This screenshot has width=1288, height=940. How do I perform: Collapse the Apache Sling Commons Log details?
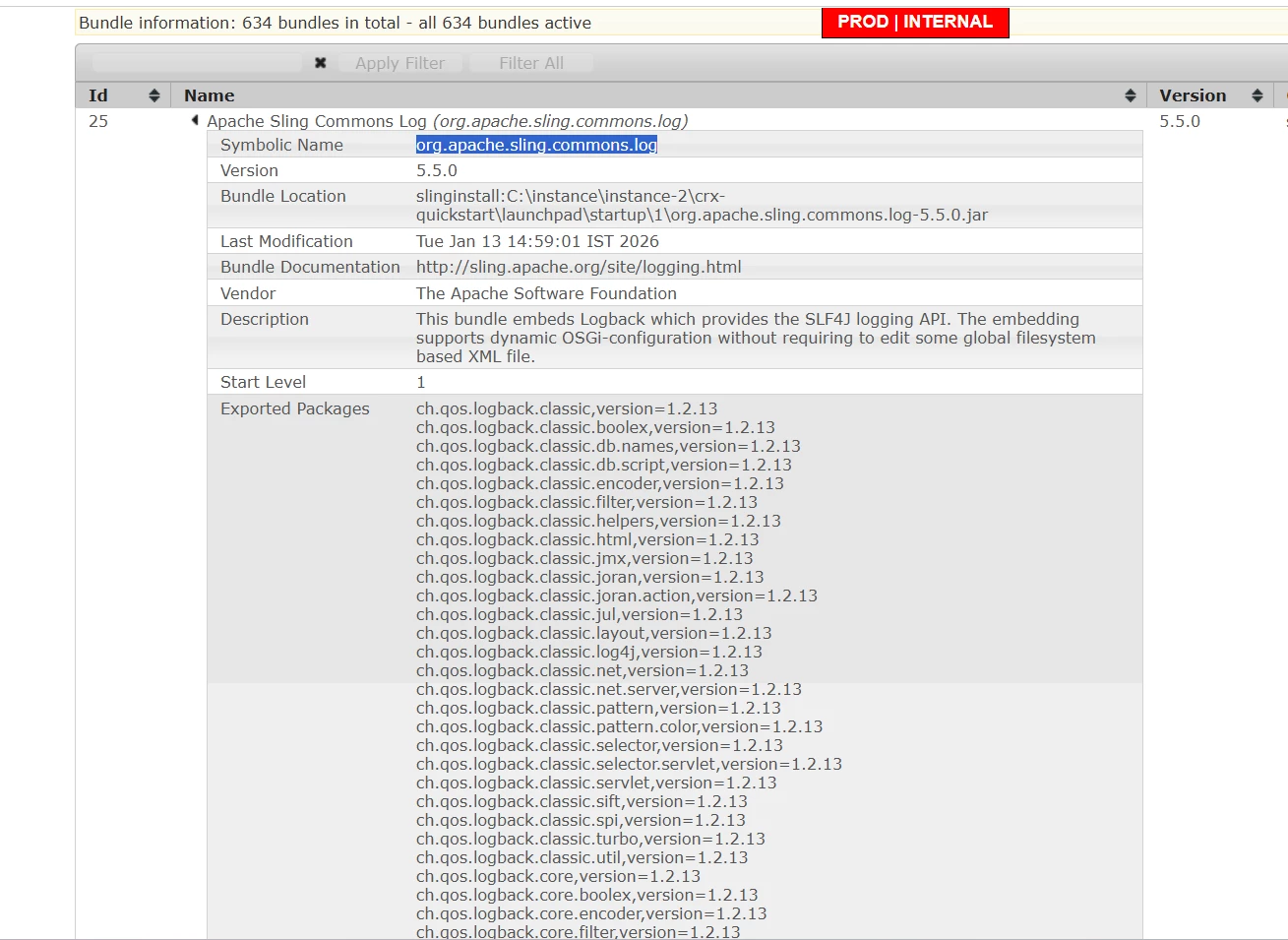(x=195, y=120)
